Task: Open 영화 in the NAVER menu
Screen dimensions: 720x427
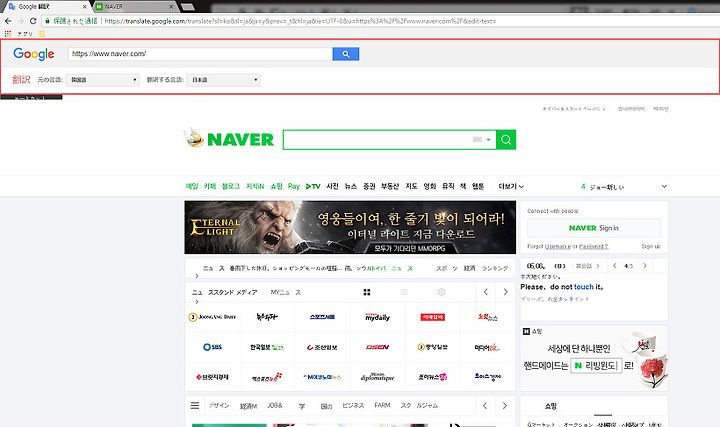Action: tap(430, 186)
